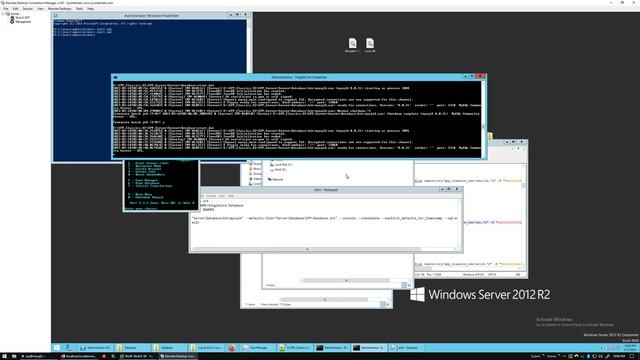Collapse the root server group in the tree
The image size is (640, 360).
[x=3, y=14]
